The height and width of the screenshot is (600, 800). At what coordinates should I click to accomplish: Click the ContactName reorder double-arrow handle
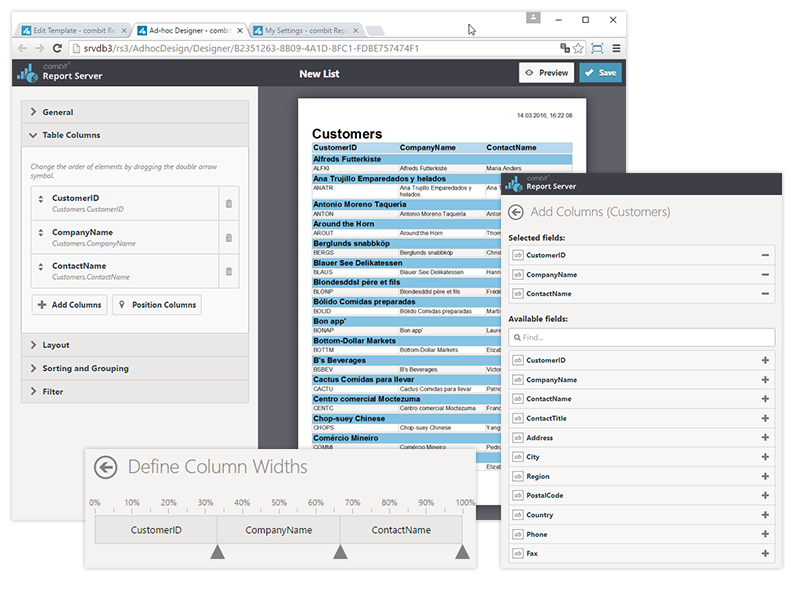(41, 266)
